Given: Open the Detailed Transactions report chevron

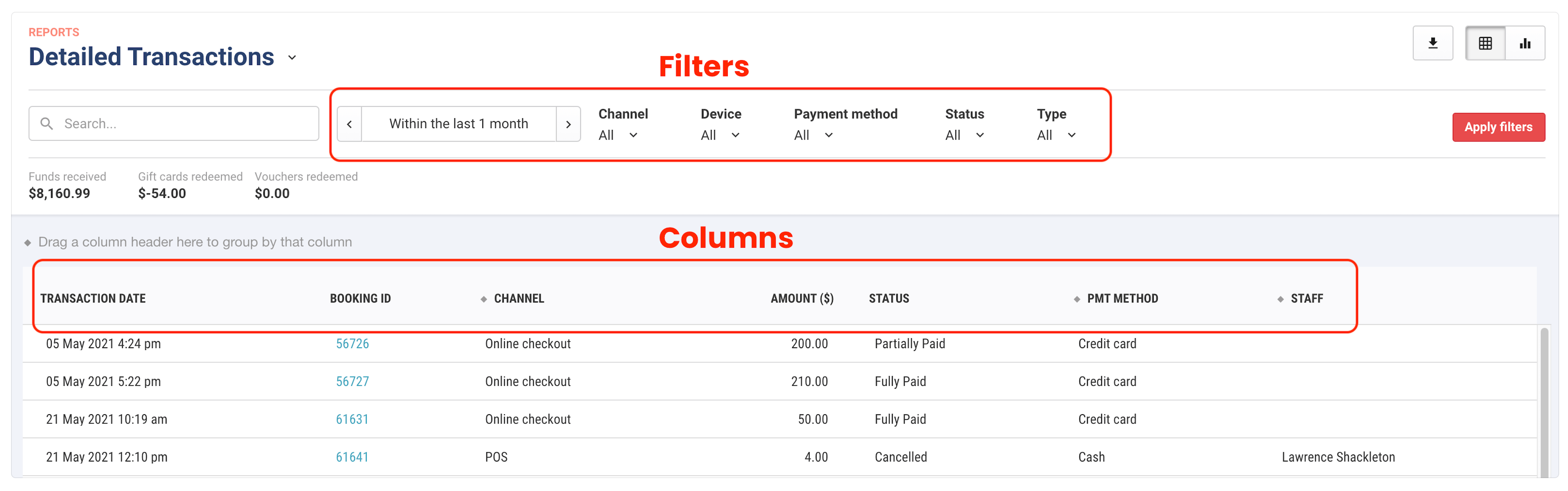Looking at the screenshot, I should [x=292, y=57].
